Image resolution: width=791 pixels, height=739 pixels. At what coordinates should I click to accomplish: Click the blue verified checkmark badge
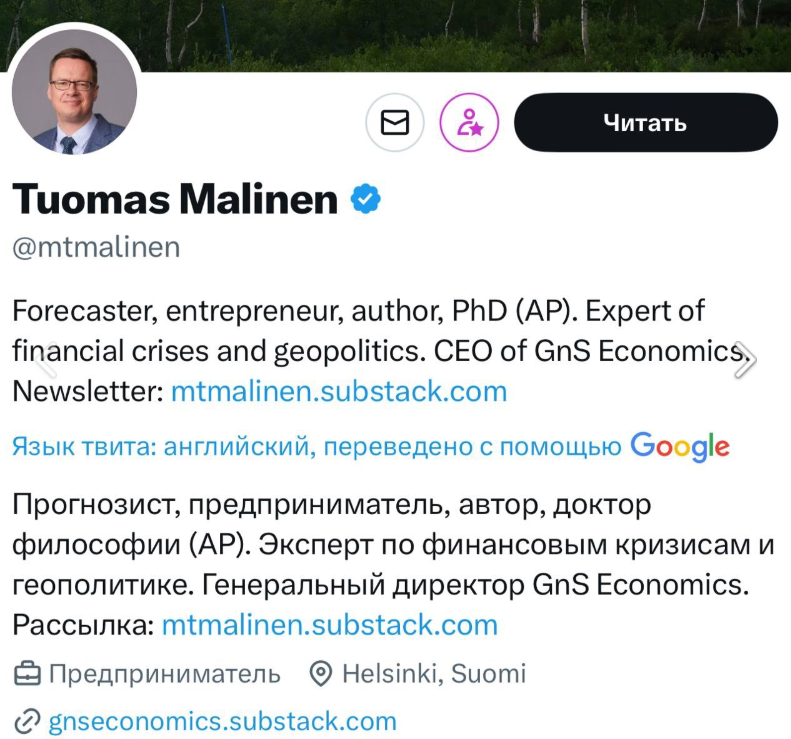[x=365, y=200]
